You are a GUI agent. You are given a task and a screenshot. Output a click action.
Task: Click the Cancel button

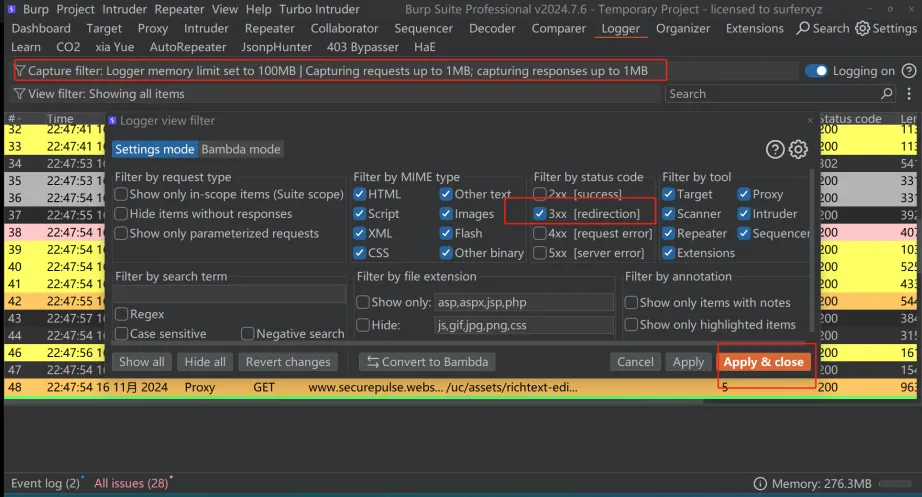[x=635, y=362]
